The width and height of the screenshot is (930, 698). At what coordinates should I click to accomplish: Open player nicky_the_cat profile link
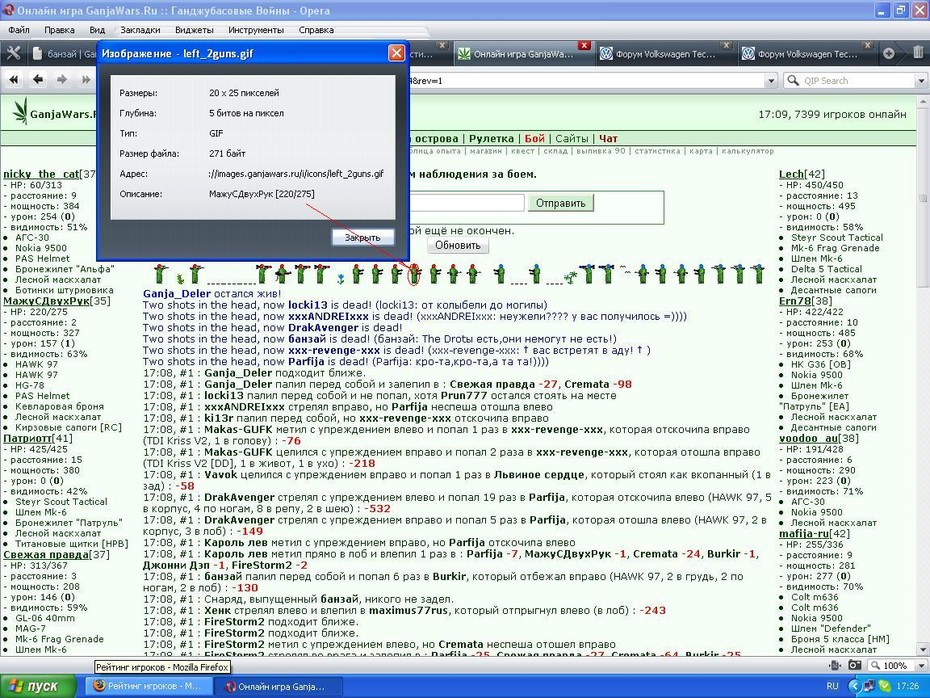point(41,174)
